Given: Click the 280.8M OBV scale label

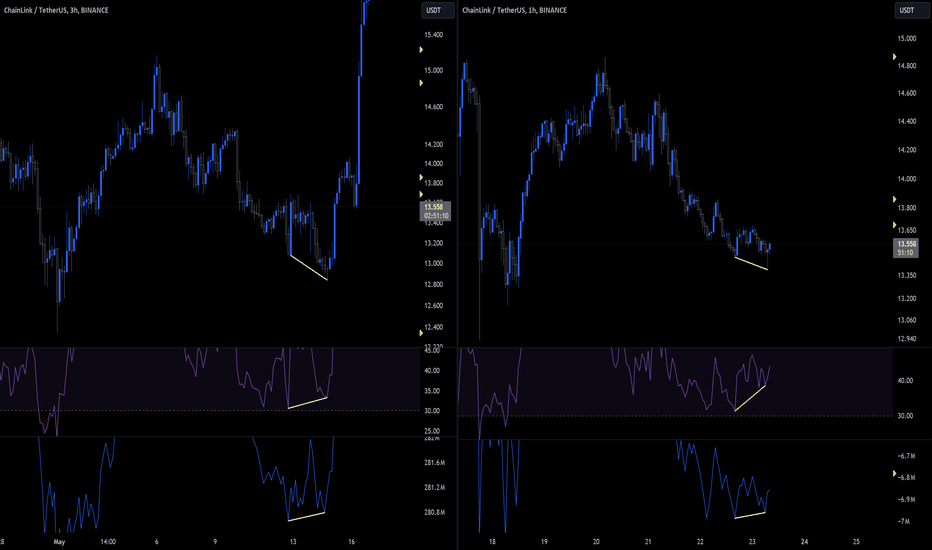Looking at the screenshot, I should tap(434, 512).
